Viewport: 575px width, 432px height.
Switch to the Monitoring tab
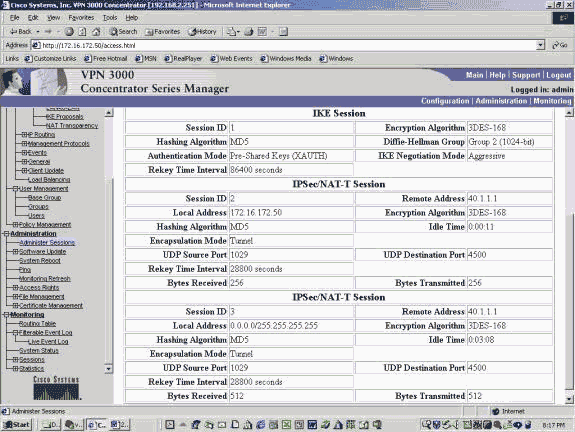[552, 101]
